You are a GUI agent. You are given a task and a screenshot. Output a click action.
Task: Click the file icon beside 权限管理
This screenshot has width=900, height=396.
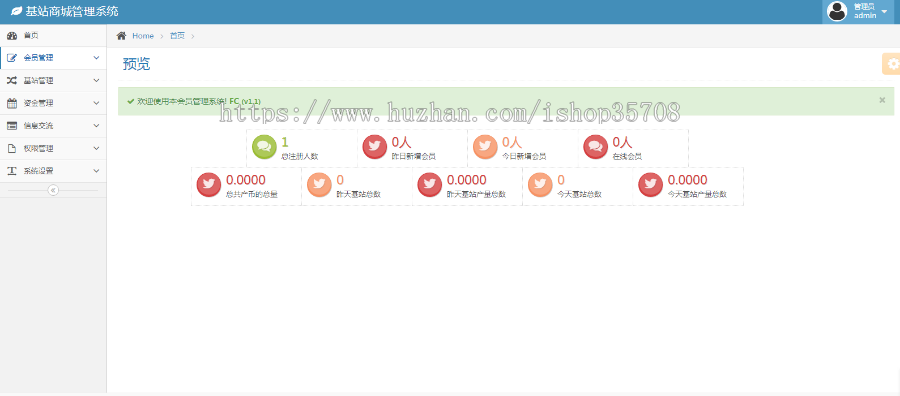[x=11, y=148]
